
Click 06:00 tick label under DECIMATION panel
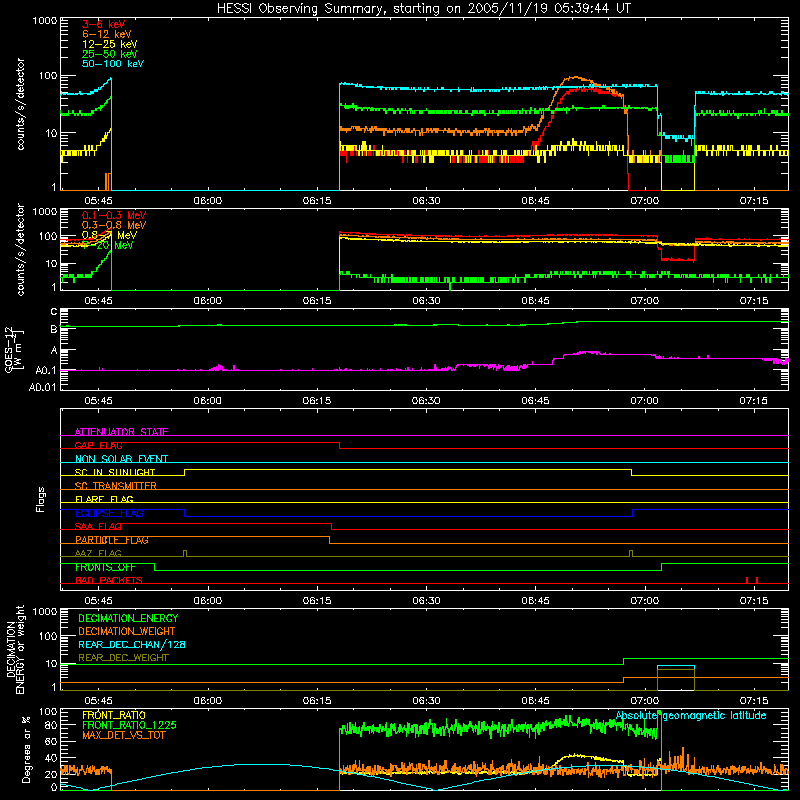point(208,701)
